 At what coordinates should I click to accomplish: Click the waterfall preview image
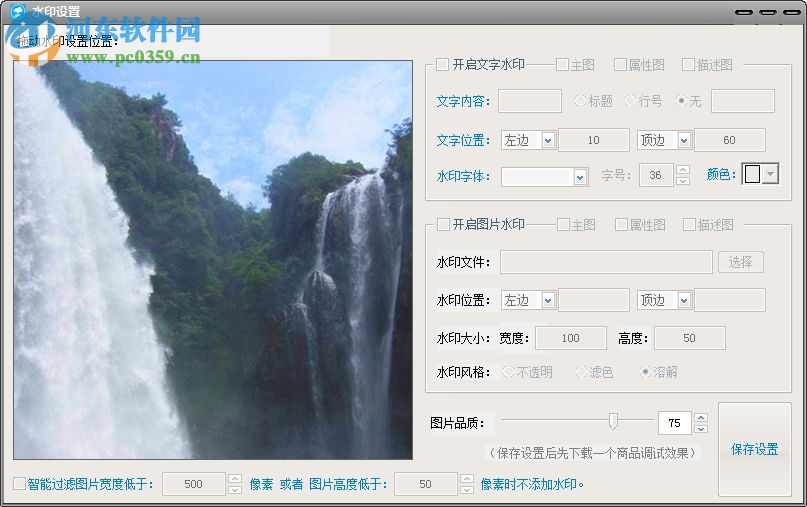pyautogui.click(x=213, y=260)
